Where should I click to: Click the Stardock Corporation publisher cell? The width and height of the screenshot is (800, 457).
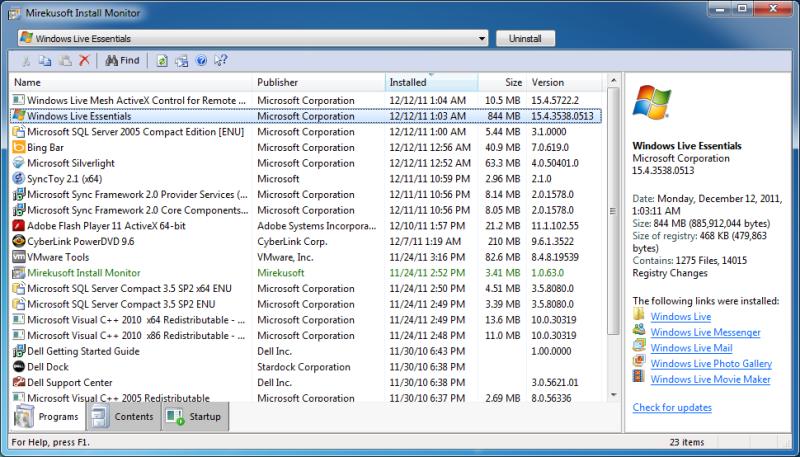[x=304, y=367]
